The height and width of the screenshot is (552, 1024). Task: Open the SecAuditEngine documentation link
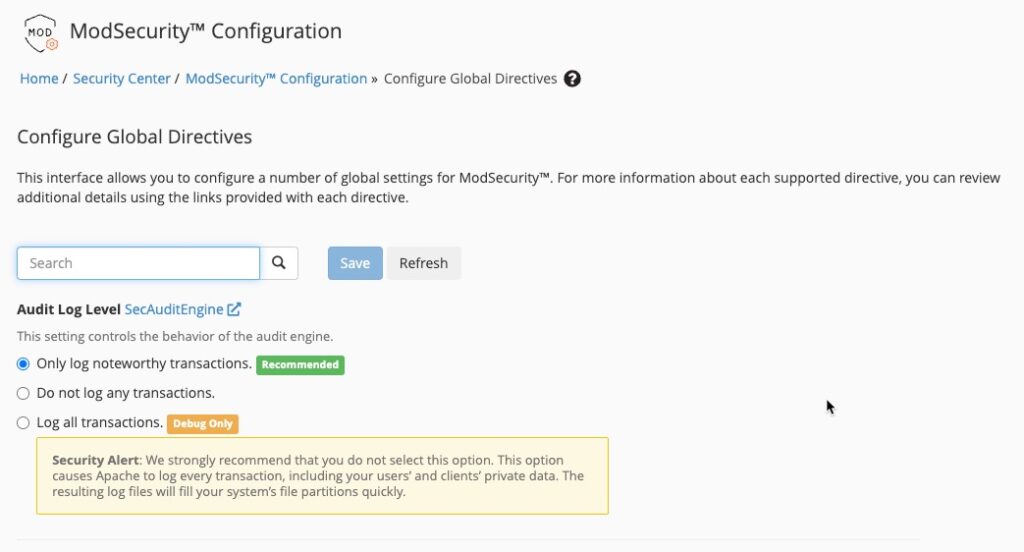point(174,310)
